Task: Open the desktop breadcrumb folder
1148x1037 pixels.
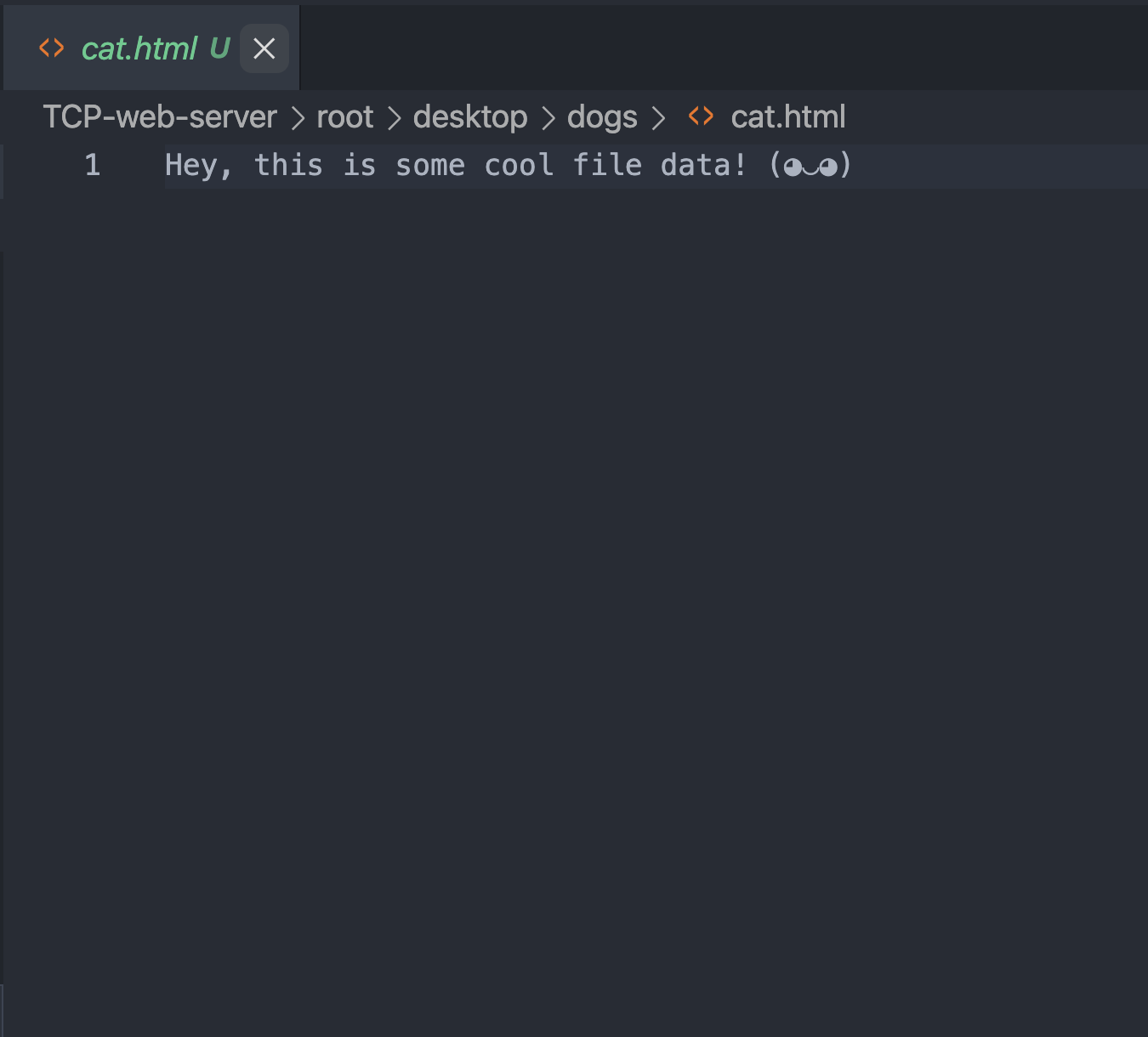Action: [x=470, y=117]
